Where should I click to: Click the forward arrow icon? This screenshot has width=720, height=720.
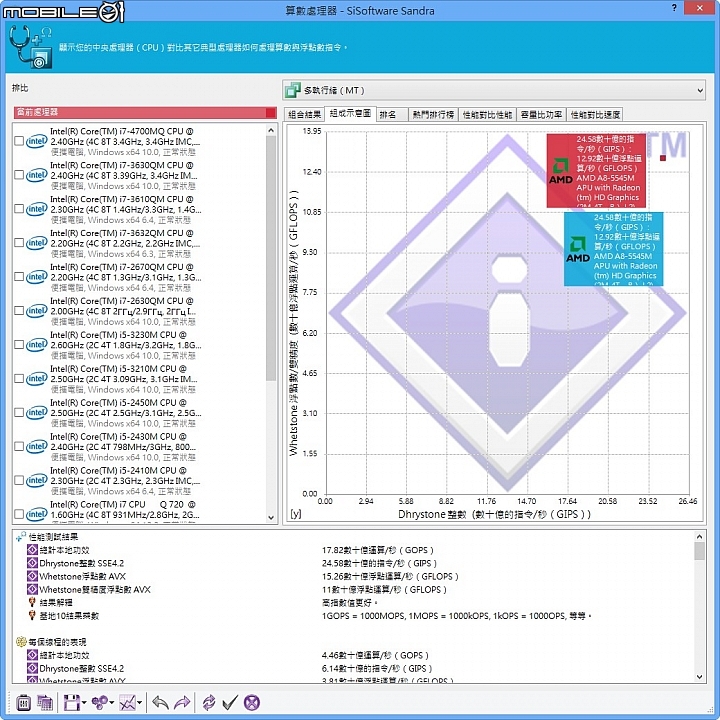click(182, 703)
